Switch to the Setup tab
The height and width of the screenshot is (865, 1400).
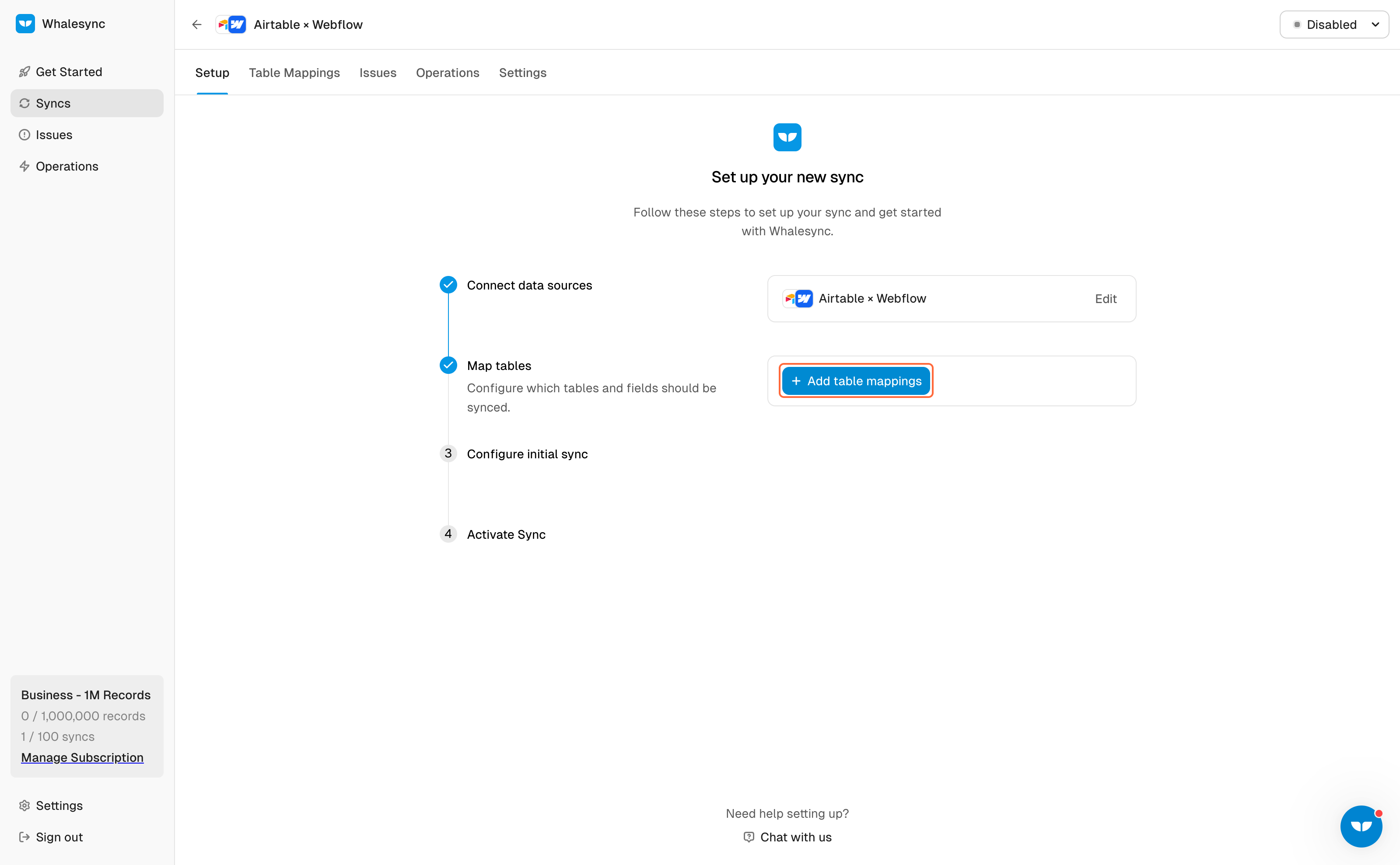point(212,73)
